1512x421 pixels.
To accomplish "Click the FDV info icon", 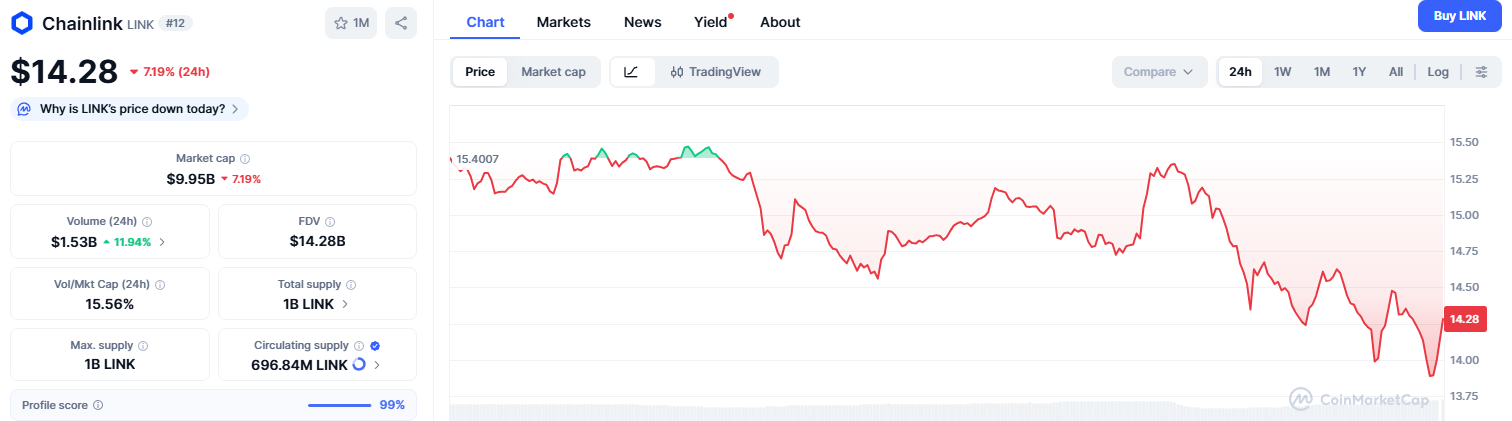I will click(x=330, y=222).
